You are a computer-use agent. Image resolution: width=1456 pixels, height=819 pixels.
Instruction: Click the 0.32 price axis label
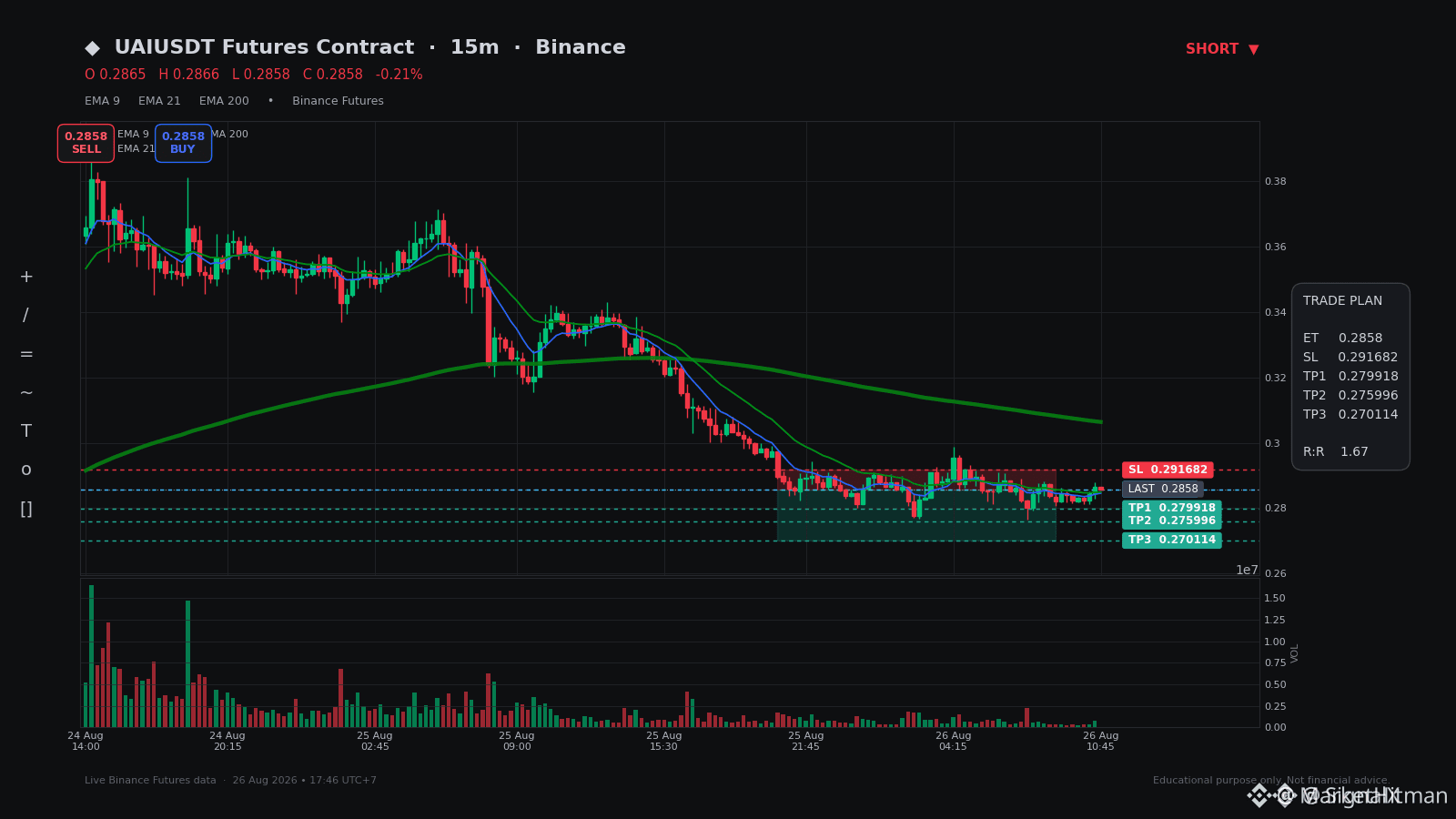pos(1275,378)
